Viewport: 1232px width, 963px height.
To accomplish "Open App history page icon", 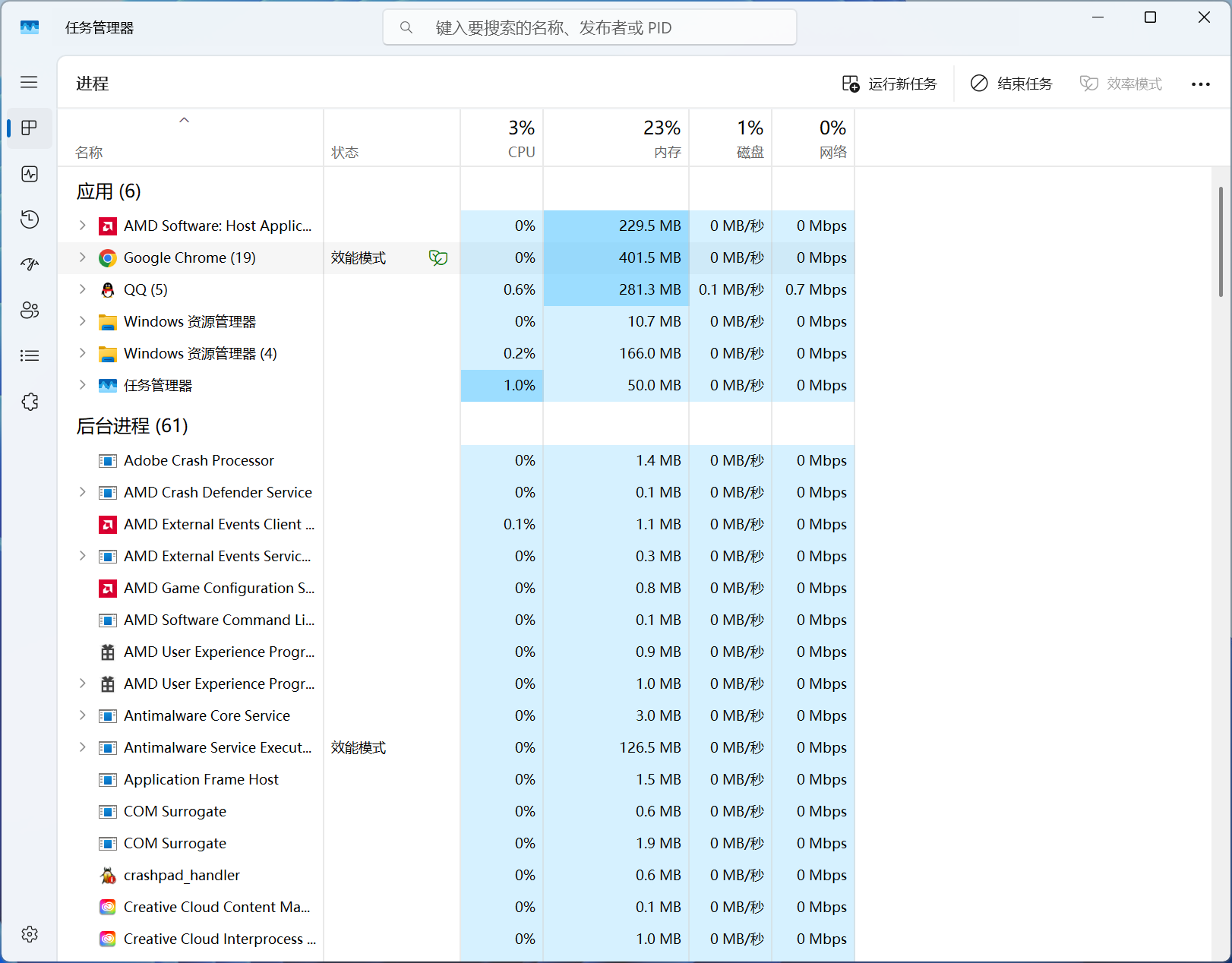I will pos(30,219).
